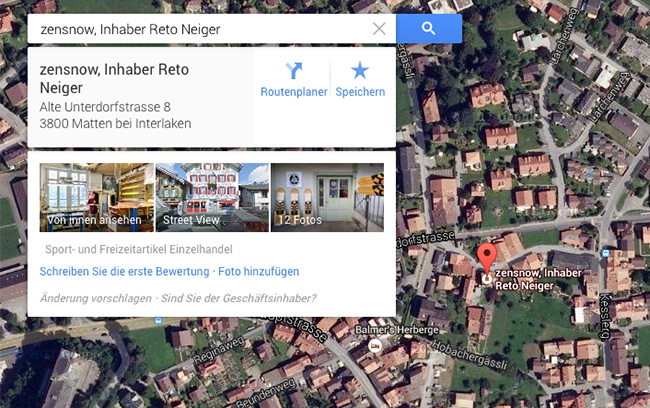Screen dimensions: 650x408
Task: Select Balmer's Herberge lodging icon
Action: (375, 346)
